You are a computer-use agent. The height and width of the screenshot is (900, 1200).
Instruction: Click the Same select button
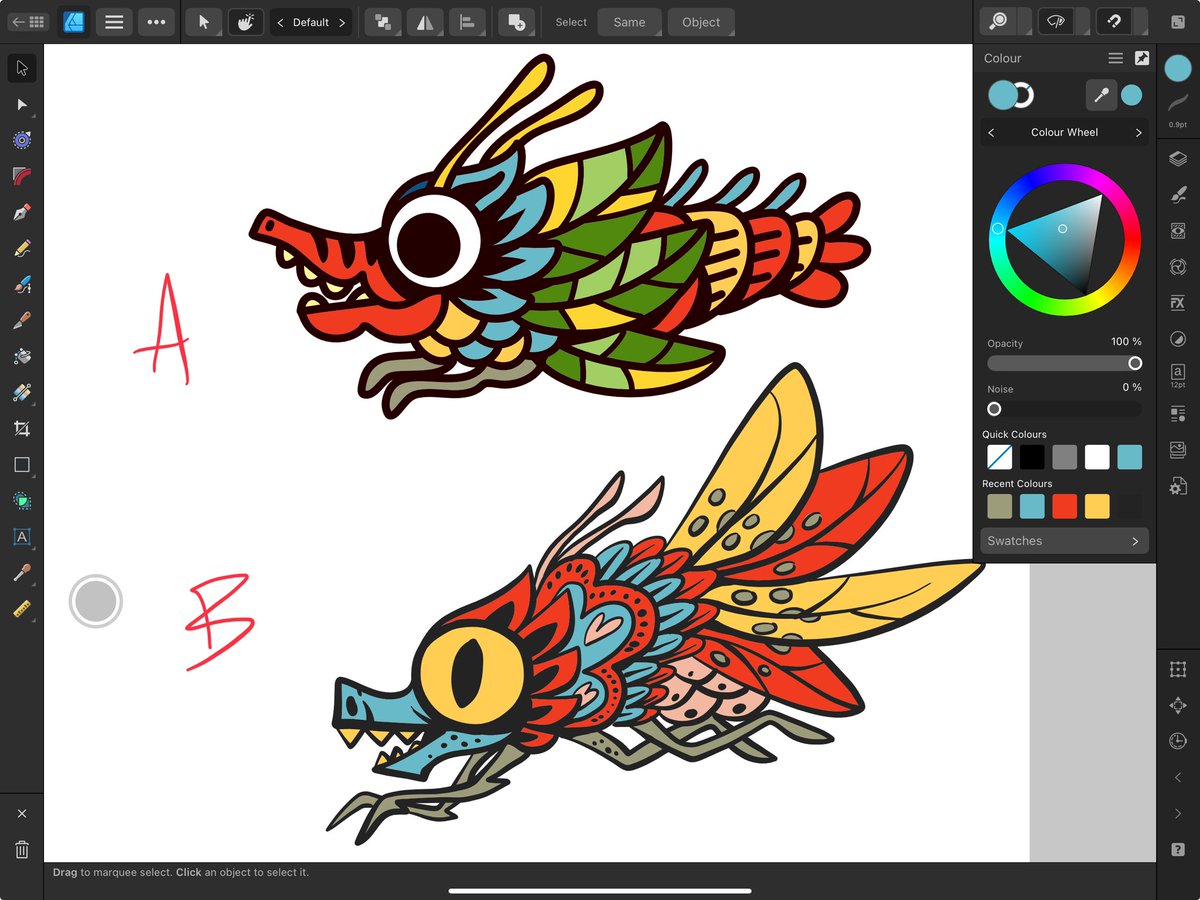tap(629, 22)
